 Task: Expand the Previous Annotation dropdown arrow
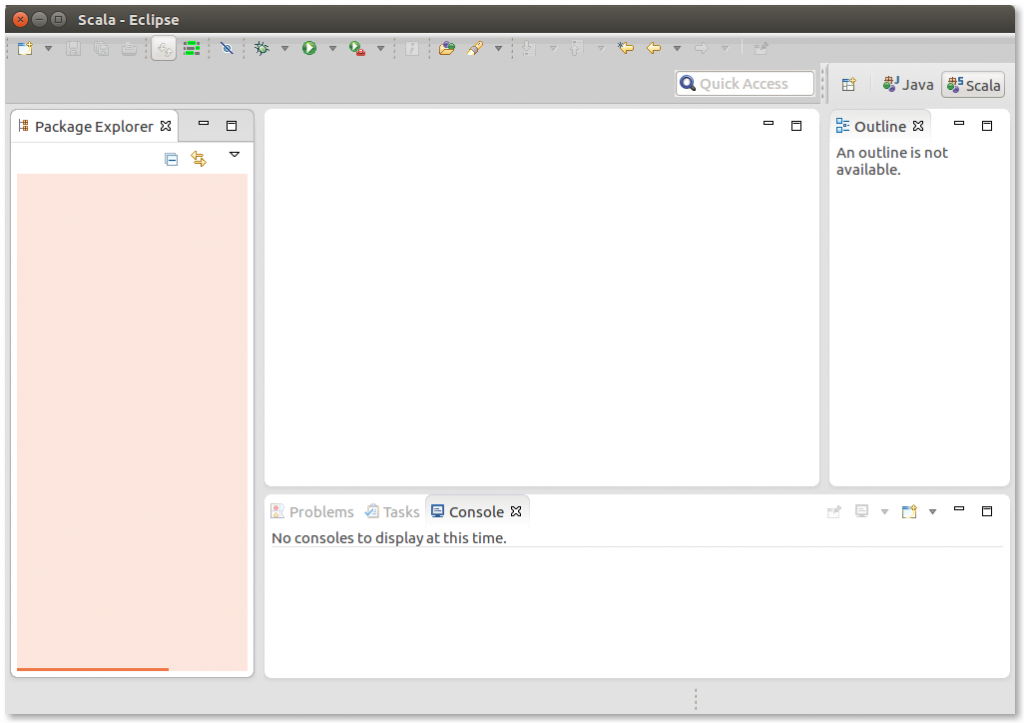[x=601, y=48]
